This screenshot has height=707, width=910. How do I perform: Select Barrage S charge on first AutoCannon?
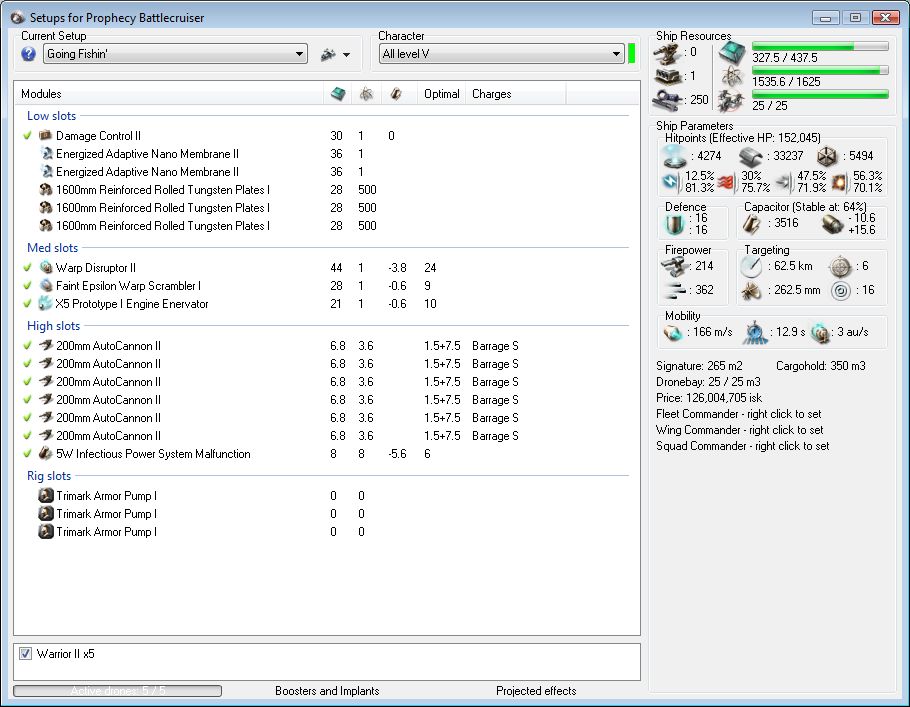click(x=495, y=346)
